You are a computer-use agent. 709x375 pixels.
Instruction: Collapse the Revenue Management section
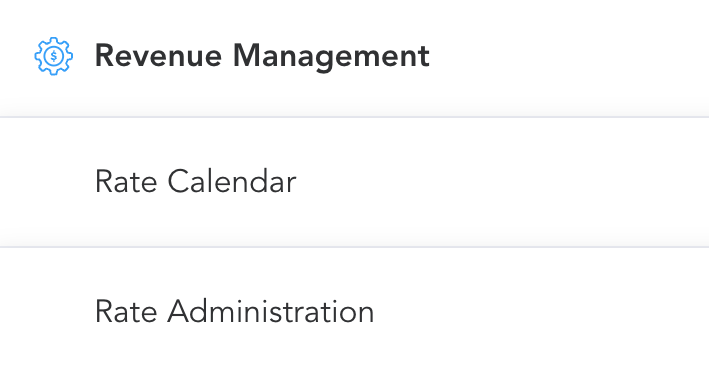[x=354, y=58]
